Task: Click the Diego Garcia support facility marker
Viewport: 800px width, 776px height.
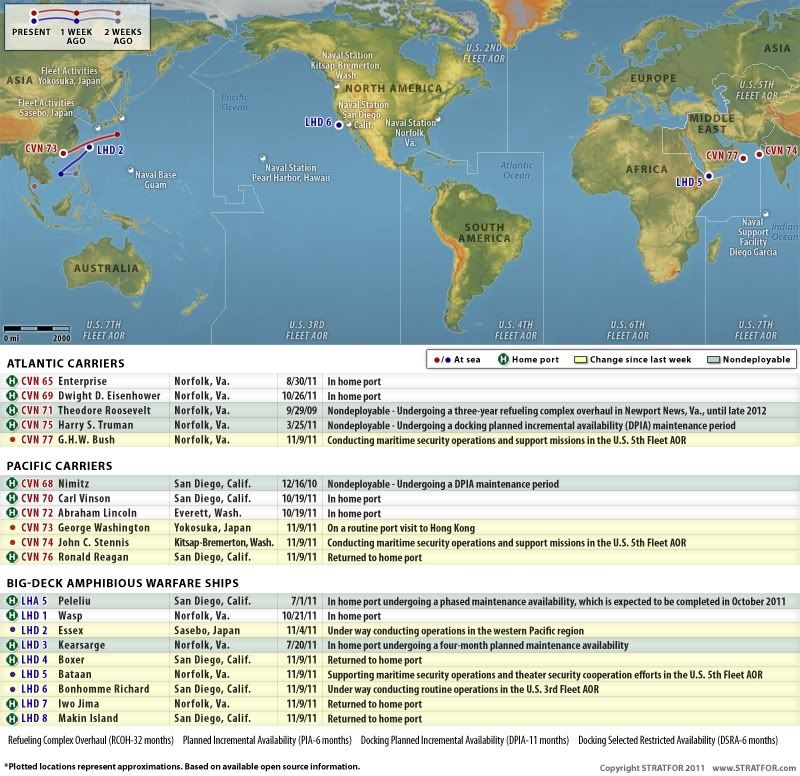Action: coord(765,213)
